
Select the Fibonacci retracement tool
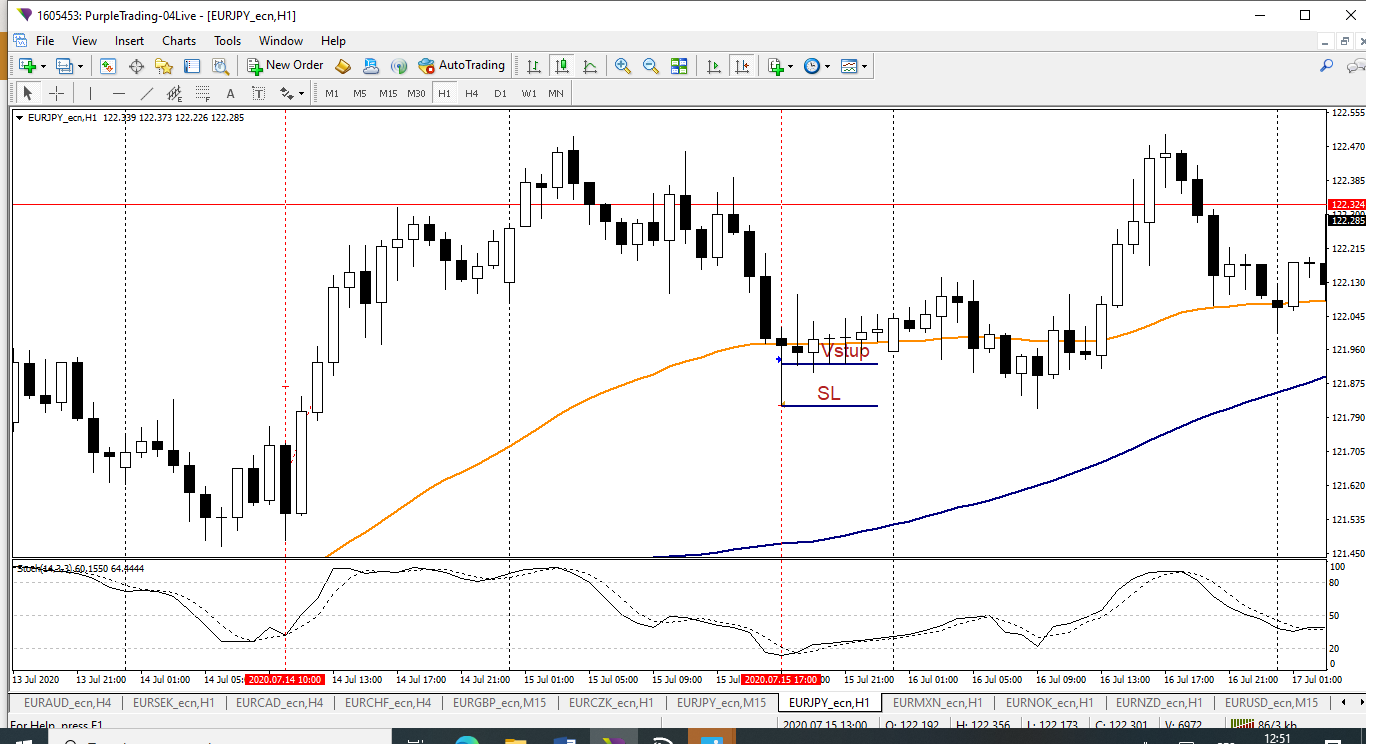[202, 93]
